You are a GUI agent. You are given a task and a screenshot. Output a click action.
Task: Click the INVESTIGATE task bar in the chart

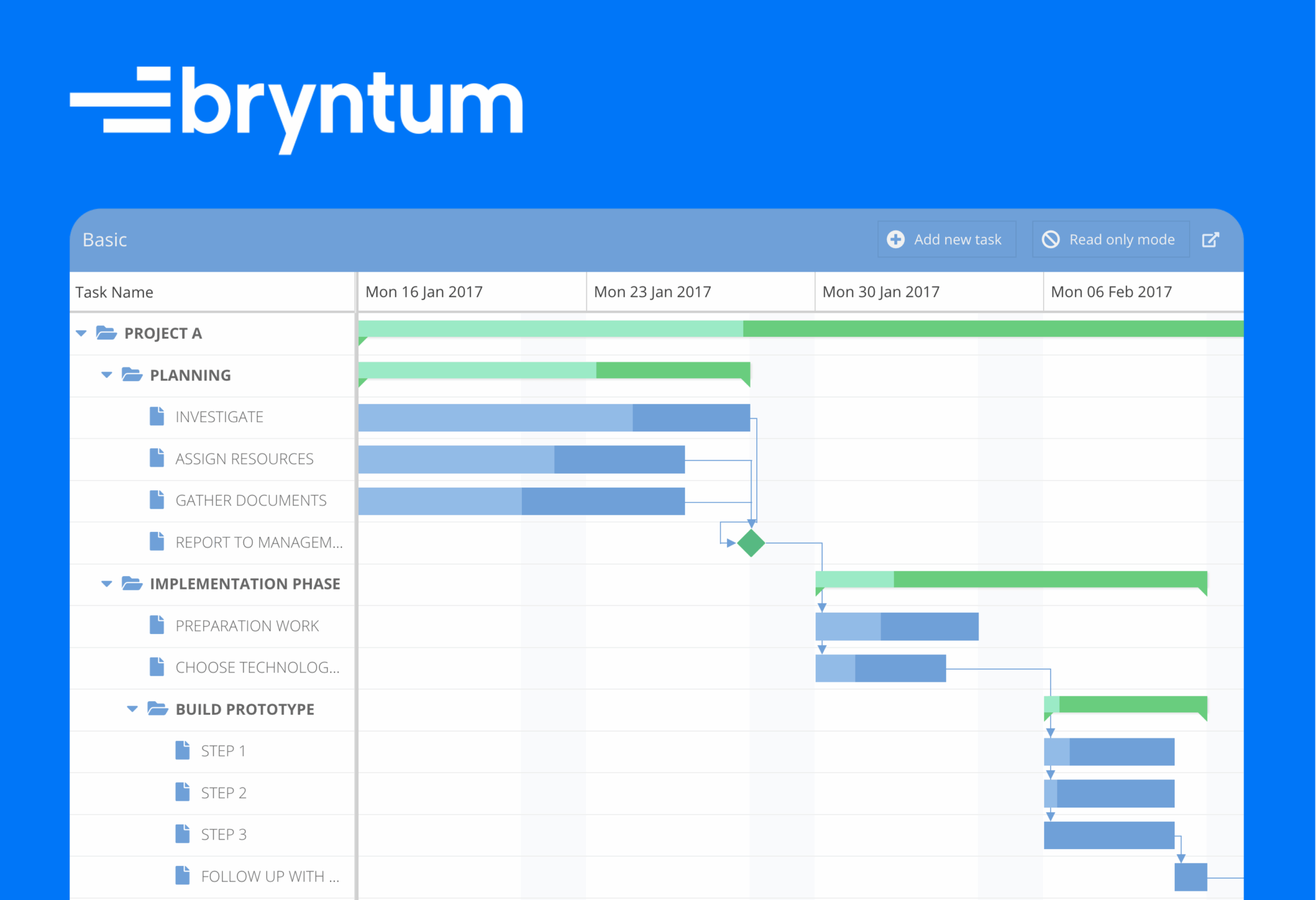click(555, 418)
